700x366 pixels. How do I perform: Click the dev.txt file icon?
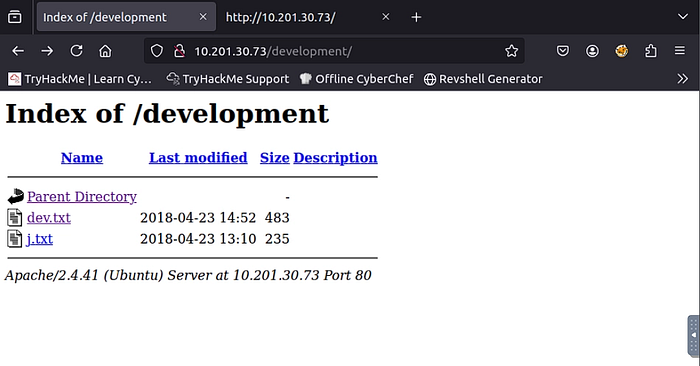[15, 217]
